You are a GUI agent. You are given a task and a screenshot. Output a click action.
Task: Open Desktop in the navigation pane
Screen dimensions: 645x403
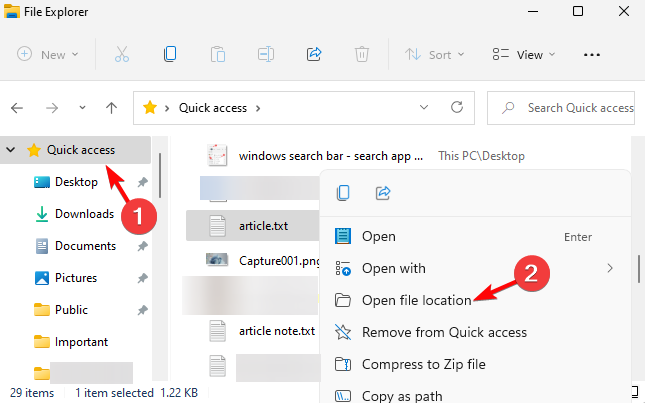(76, 182)
